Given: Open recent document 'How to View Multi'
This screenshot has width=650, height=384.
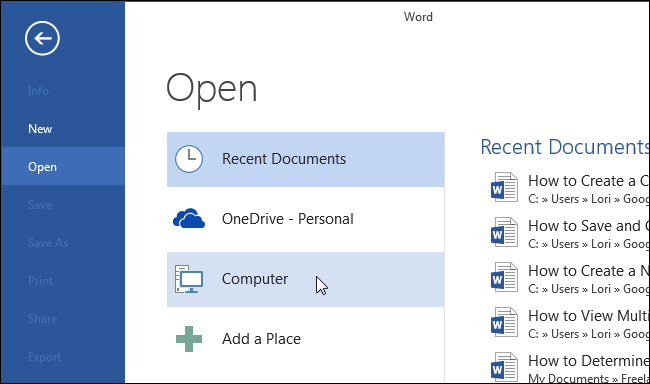Looking at the screenshot, I should [589, 316].
